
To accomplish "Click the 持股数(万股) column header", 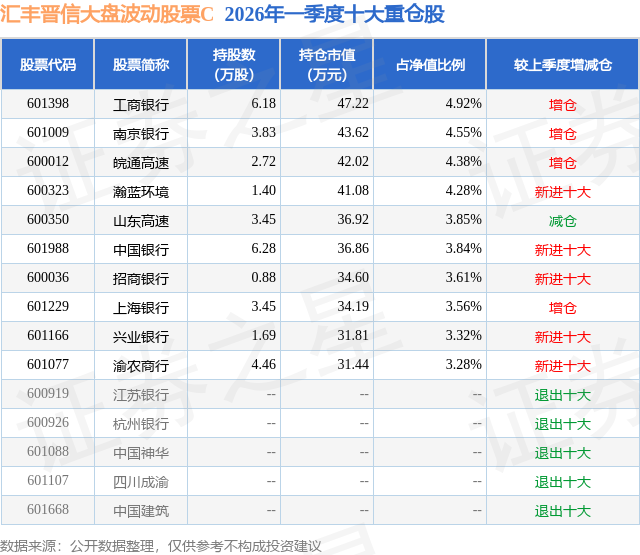I will tap(234, 64).
